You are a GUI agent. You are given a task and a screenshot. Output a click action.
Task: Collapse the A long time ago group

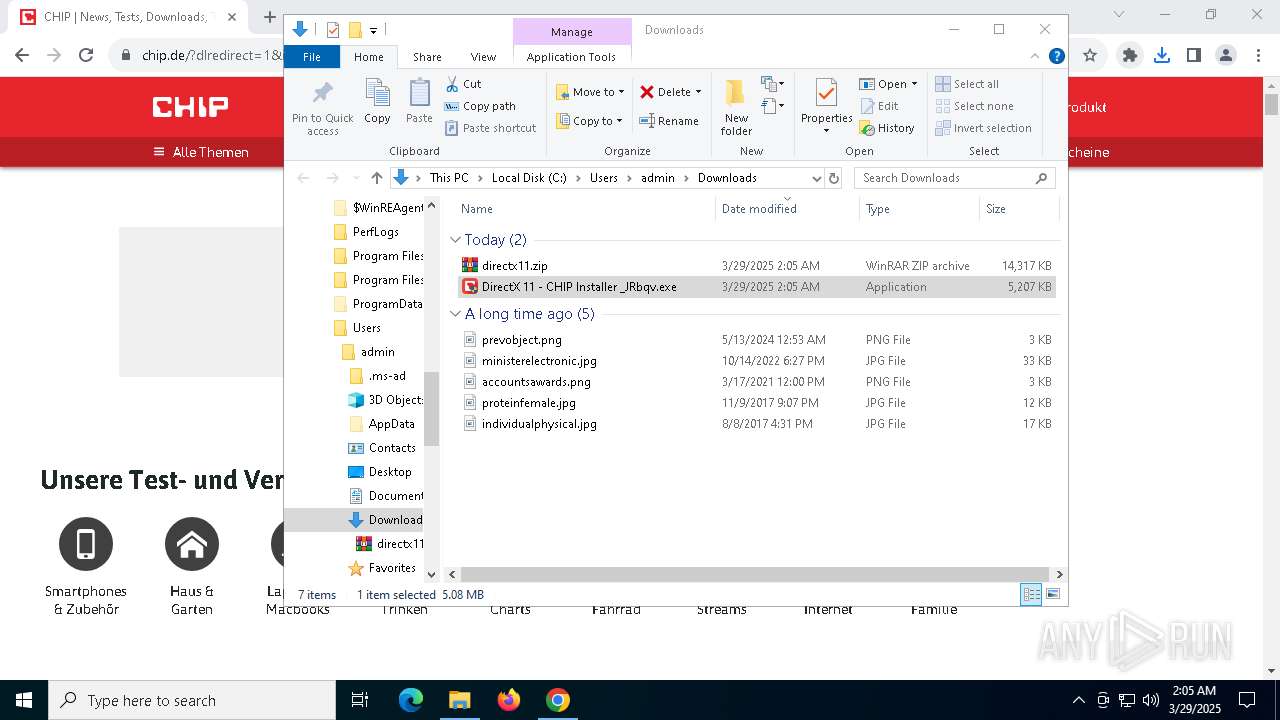coord(455,314)
